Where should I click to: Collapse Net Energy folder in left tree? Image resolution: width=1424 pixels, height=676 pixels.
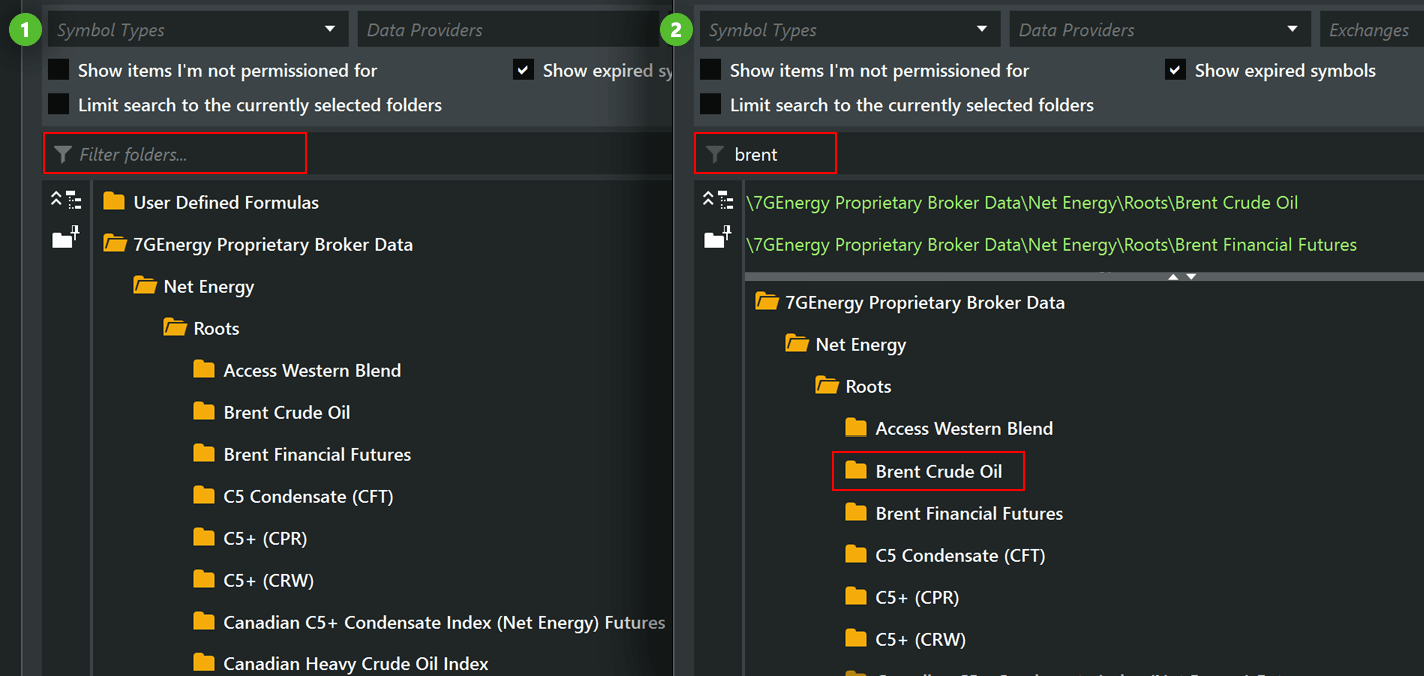click(146, 286)
